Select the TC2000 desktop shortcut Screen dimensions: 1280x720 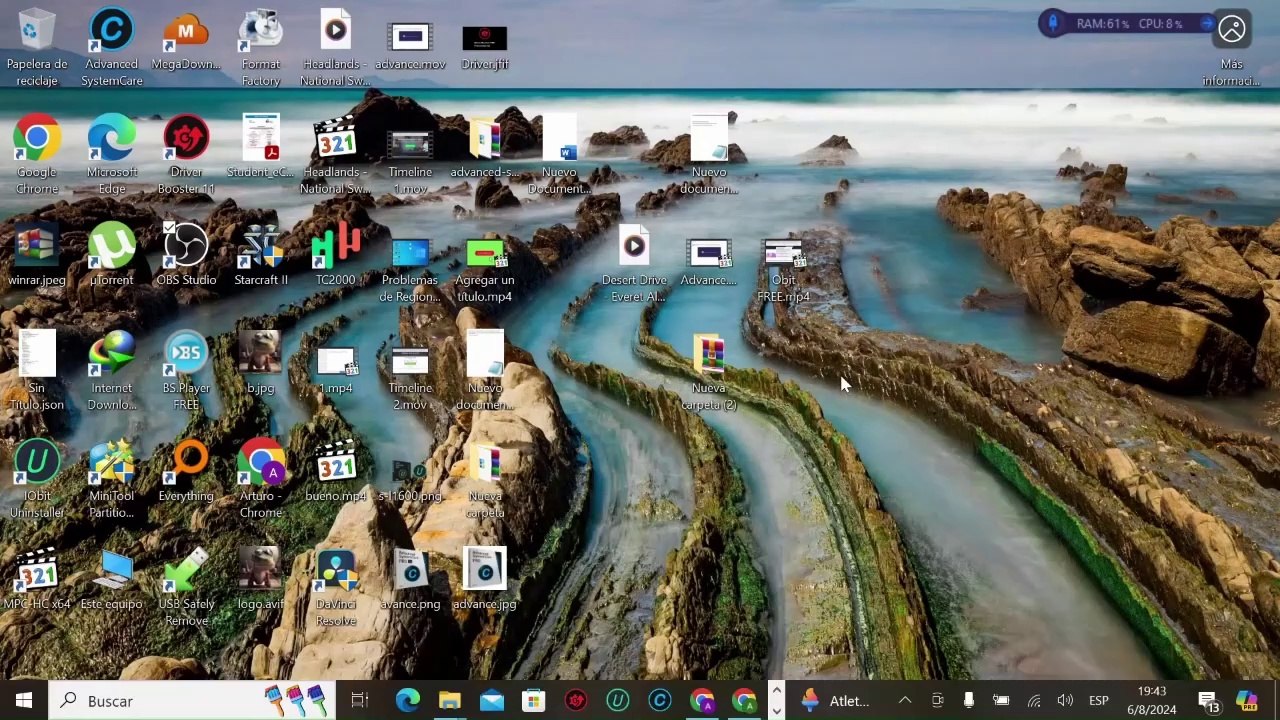335,255
